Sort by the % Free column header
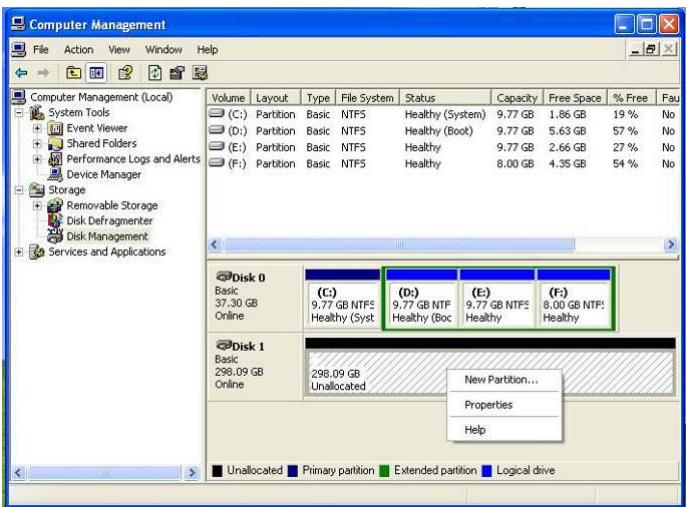 [x=631, y=98]
